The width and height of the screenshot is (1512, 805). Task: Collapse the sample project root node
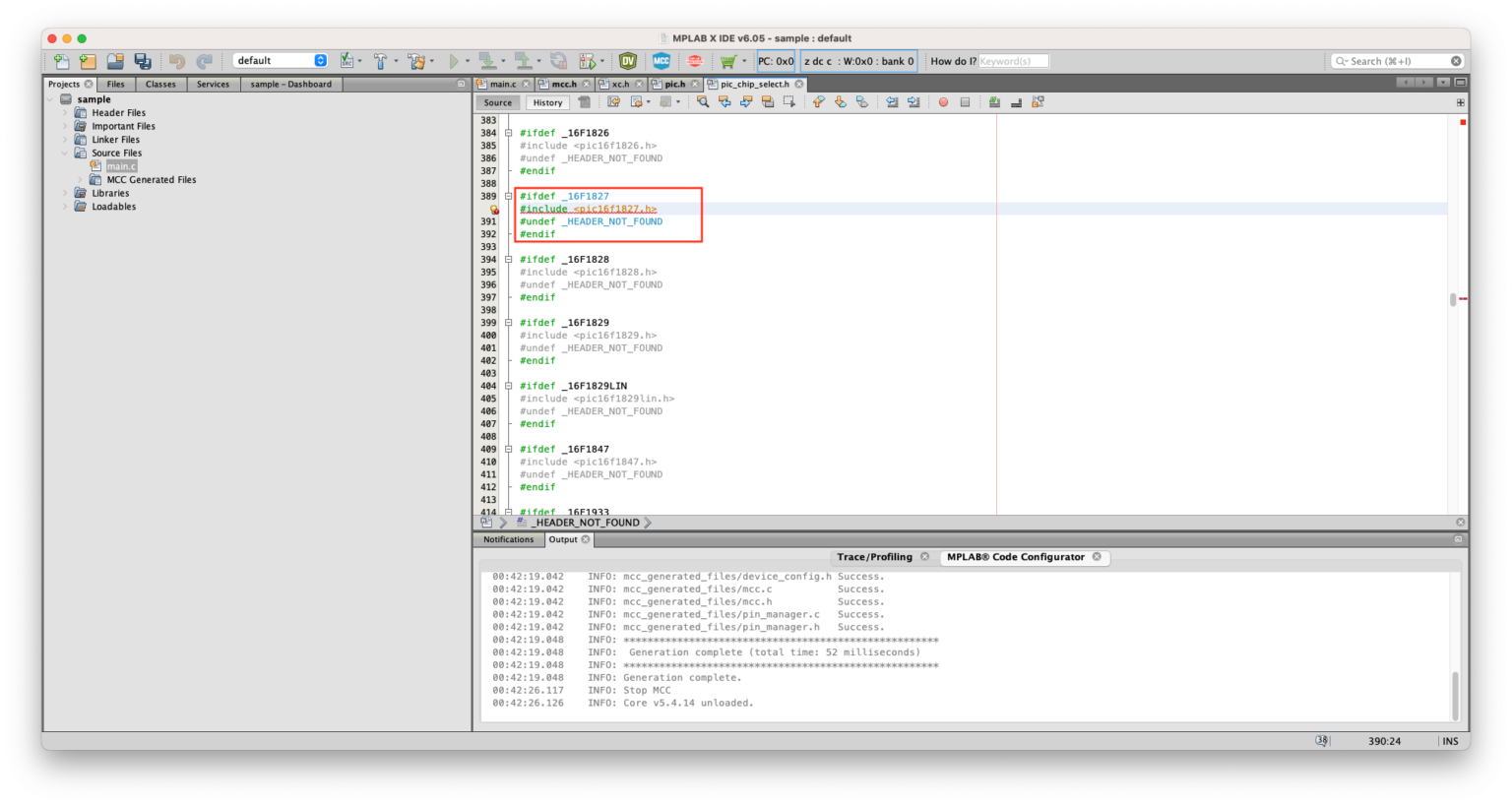pos(51,99)
